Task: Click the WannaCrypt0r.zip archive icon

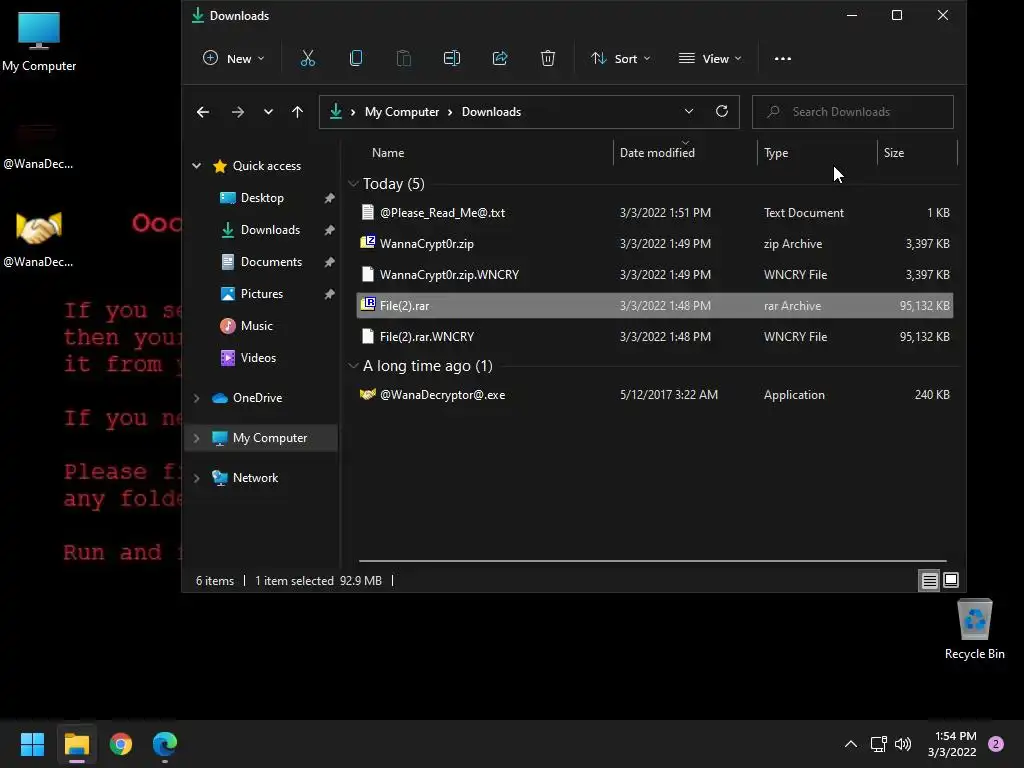Action: (368, 243)
